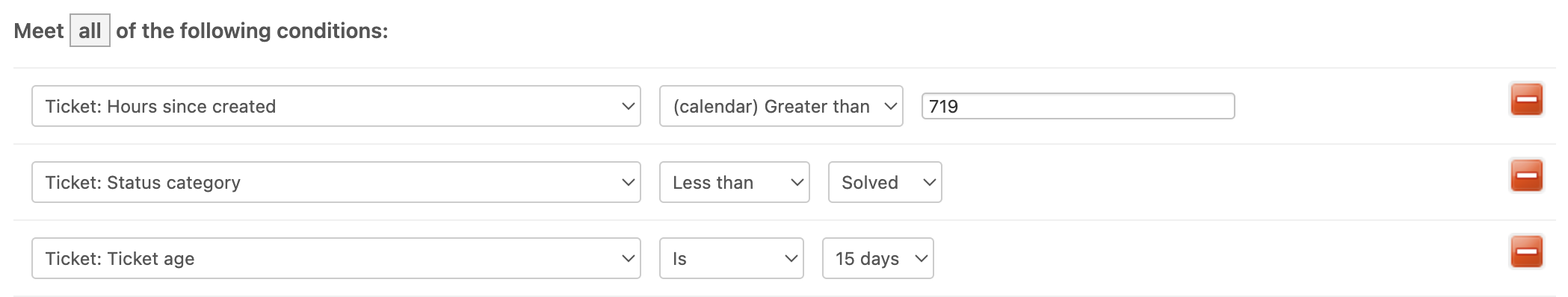Open the Less than operator dropdown

pos(735,182)
